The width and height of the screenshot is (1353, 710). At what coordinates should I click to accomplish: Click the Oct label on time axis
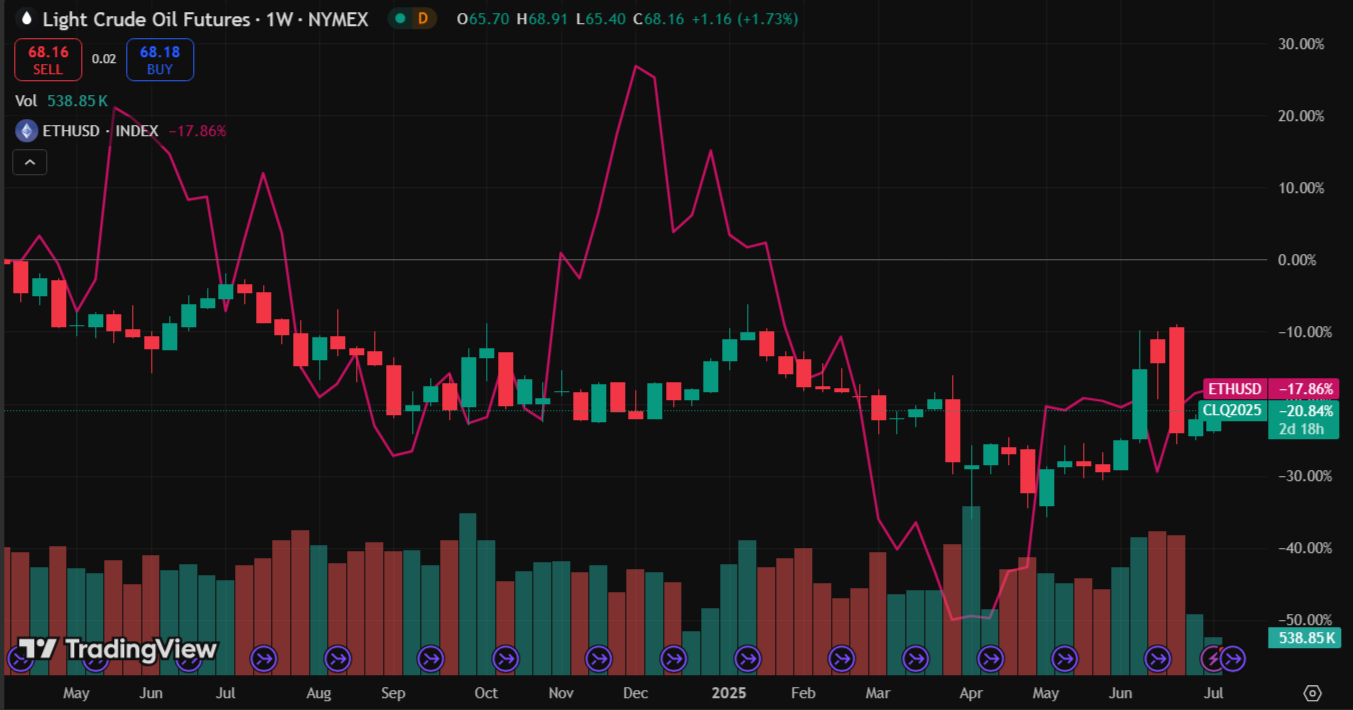[486, 692]
